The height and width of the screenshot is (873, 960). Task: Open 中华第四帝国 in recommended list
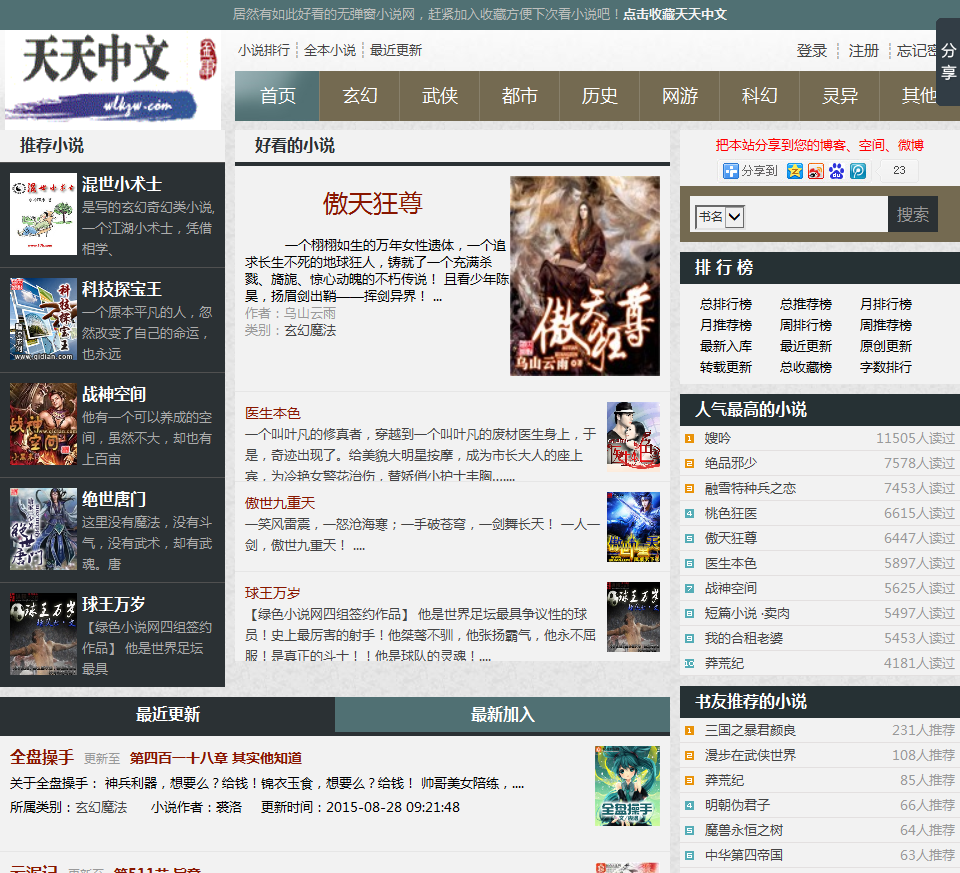[x=743, y=855]
